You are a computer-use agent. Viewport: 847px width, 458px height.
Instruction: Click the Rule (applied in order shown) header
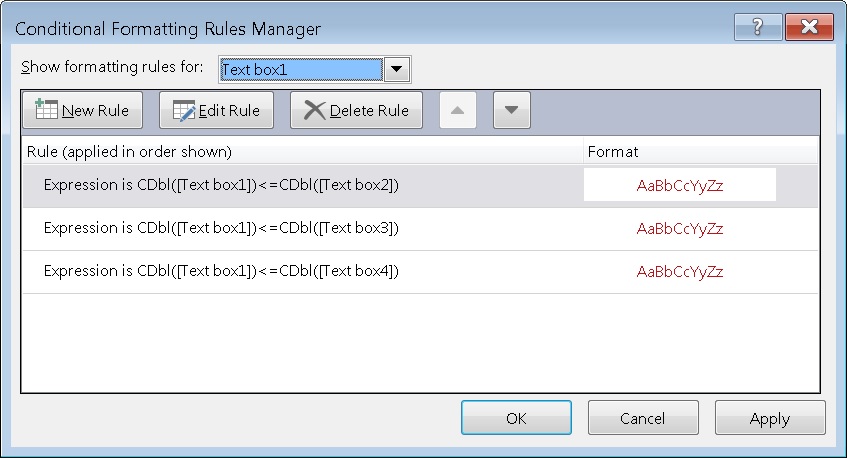[x=129, y=152]
